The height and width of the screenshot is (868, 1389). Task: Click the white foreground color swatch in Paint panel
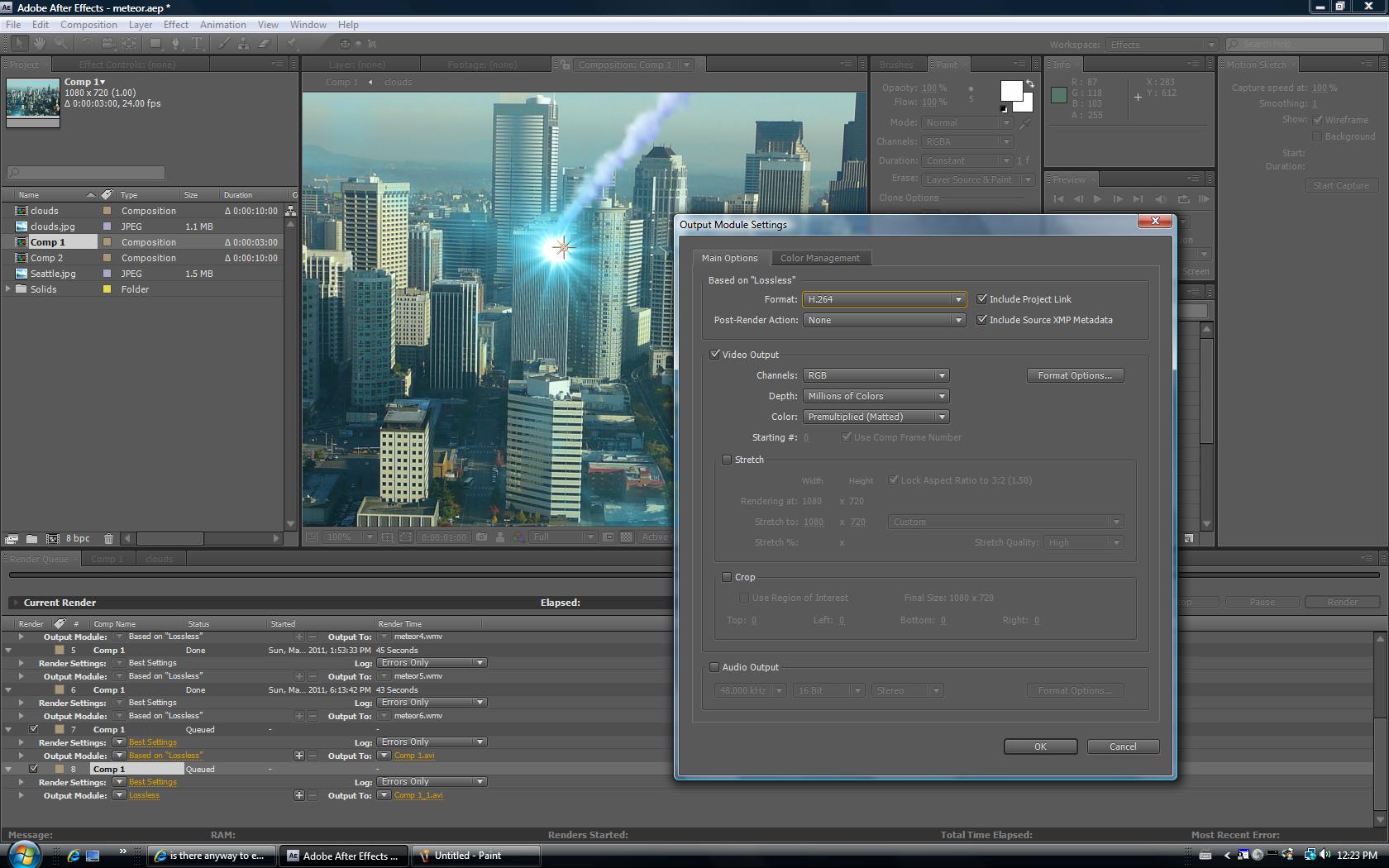pyautogui.click(x=1011, y=91)
